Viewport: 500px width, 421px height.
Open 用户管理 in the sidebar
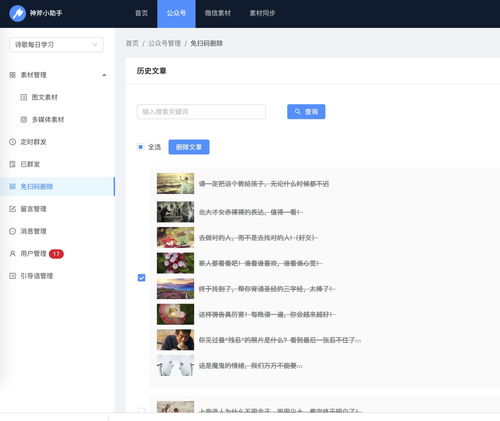33,253
